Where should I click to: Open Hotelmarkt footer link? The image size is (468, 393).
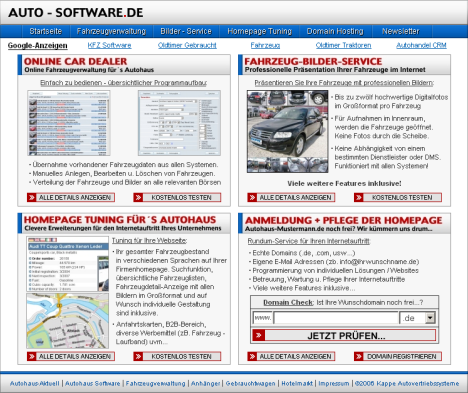tap(297, 383)
